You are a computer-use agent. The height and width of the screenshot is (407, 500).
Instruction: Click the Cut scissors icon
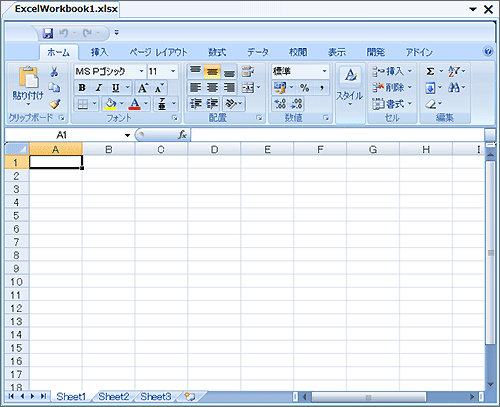click(54, 71)
